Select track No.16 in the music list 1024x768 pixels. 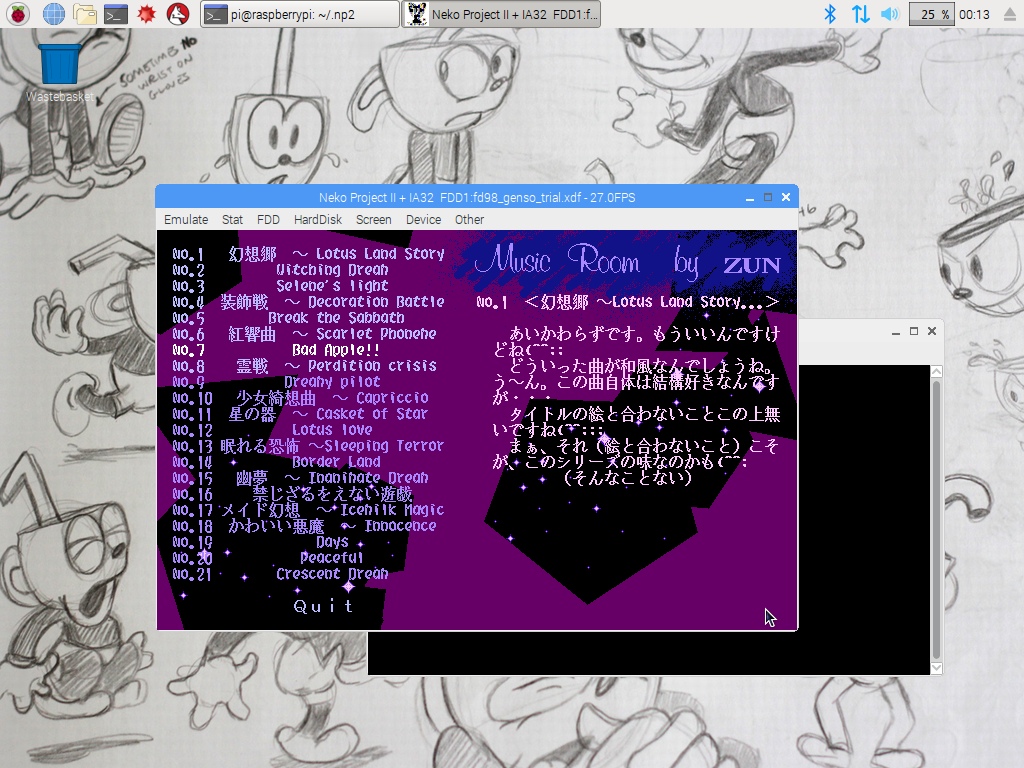tap(293, 494)
